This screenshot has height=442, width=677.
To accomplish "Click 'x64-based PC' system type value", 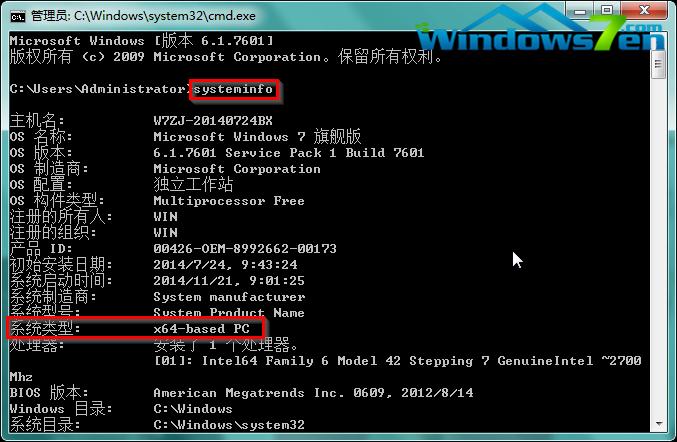I will click(202, 329).
